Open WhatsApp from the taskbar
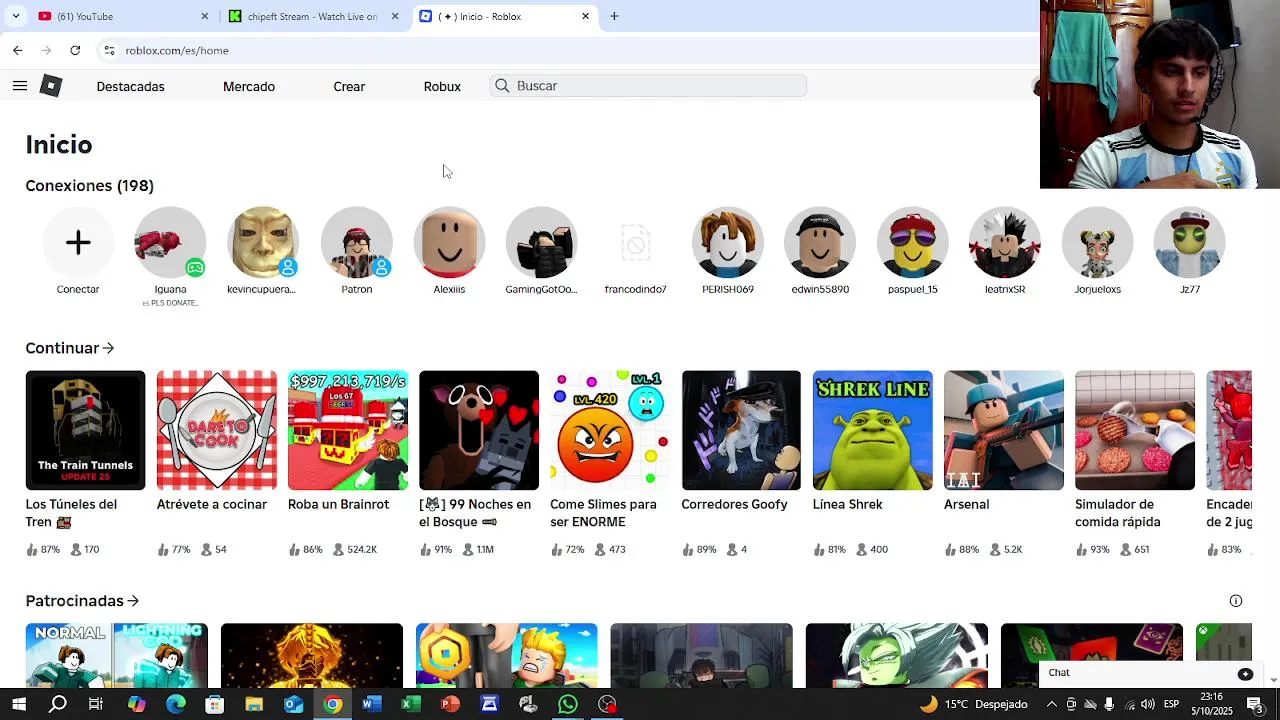The image size is (1280, 720). [x=568, y=704]
